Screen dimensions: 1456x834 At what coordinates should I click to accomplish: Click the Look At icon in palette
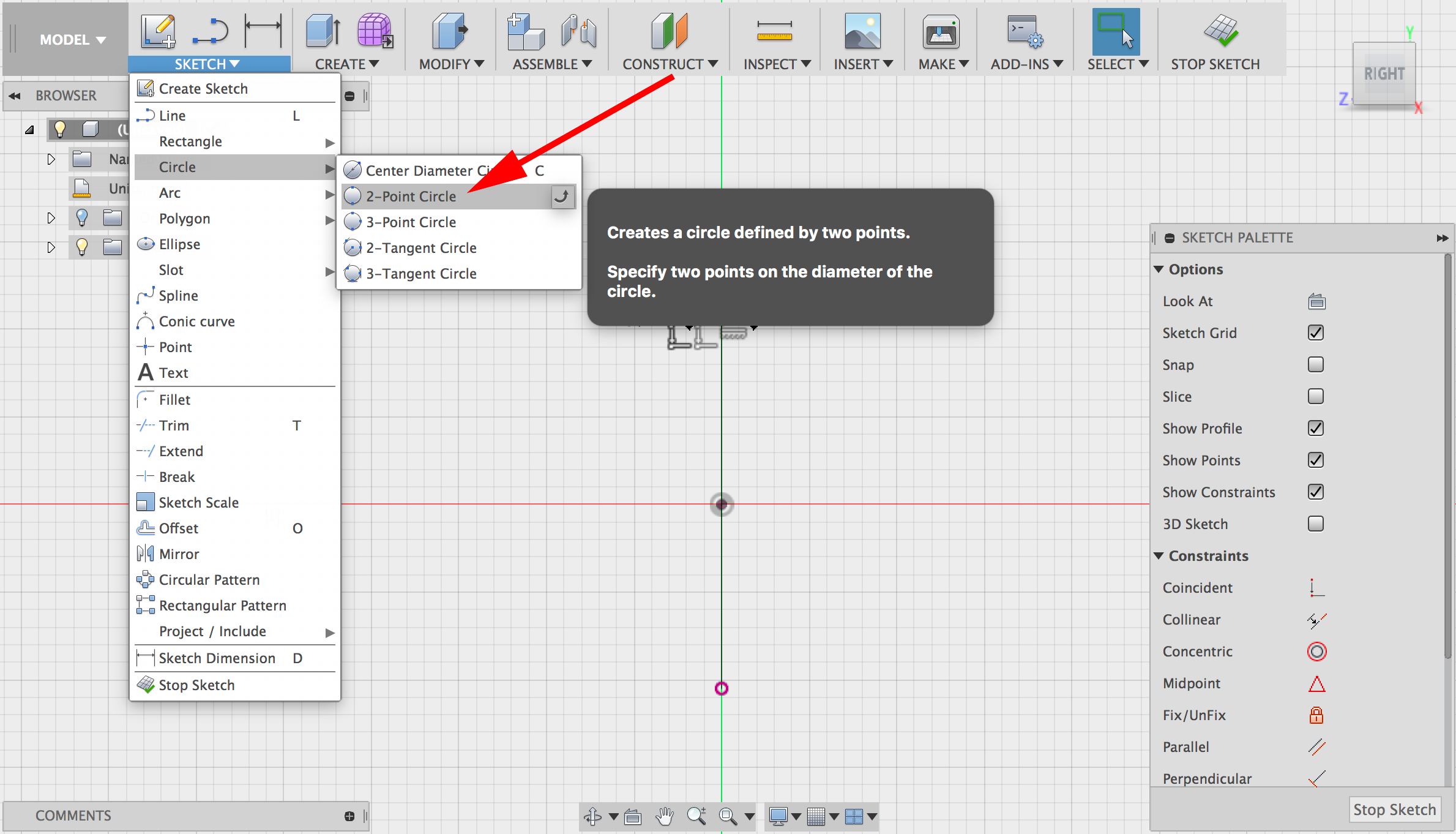tap(1316, 301)
